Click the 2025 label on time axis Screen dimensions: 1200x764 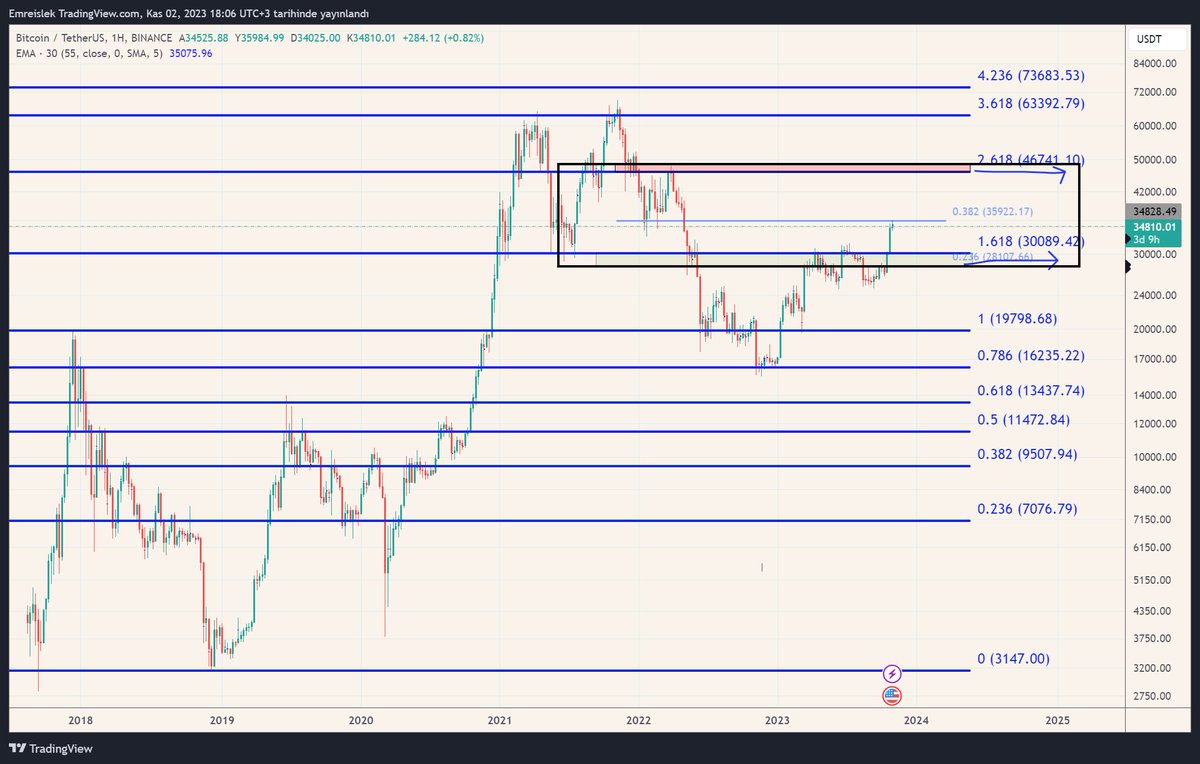[1057, 720]
